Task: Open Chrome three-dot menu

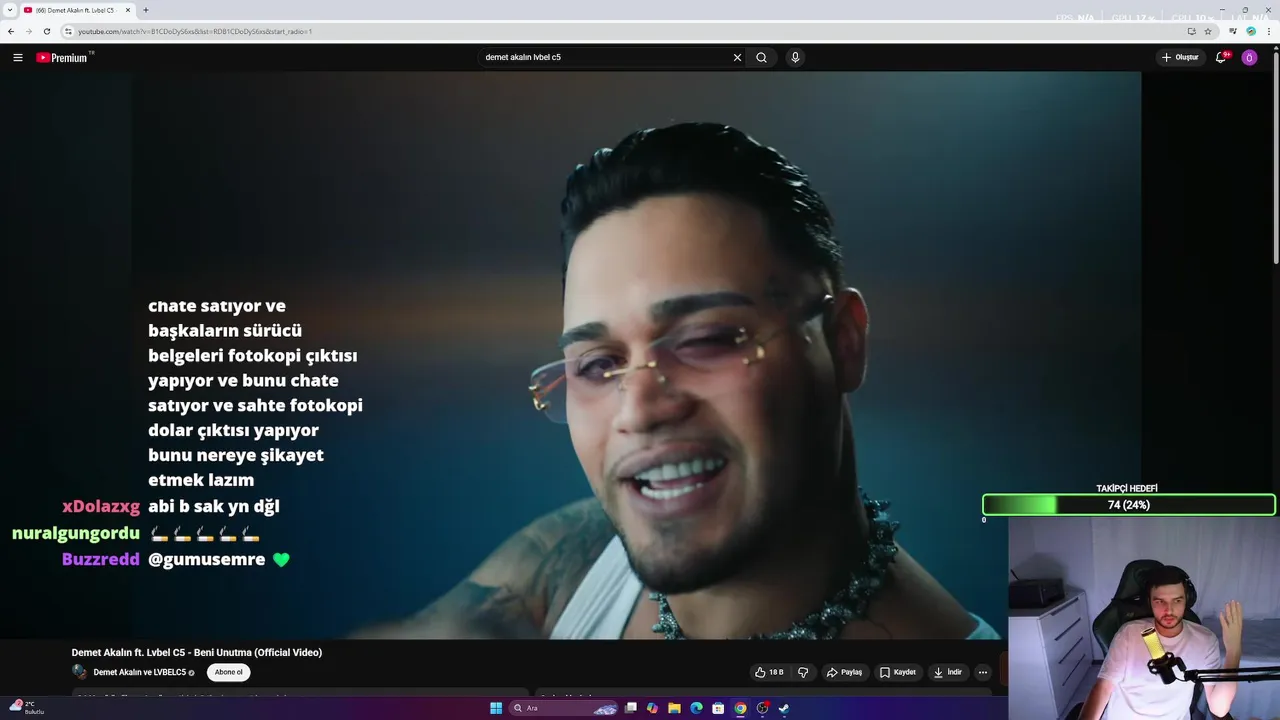Action: click(x=1267, y=31)
